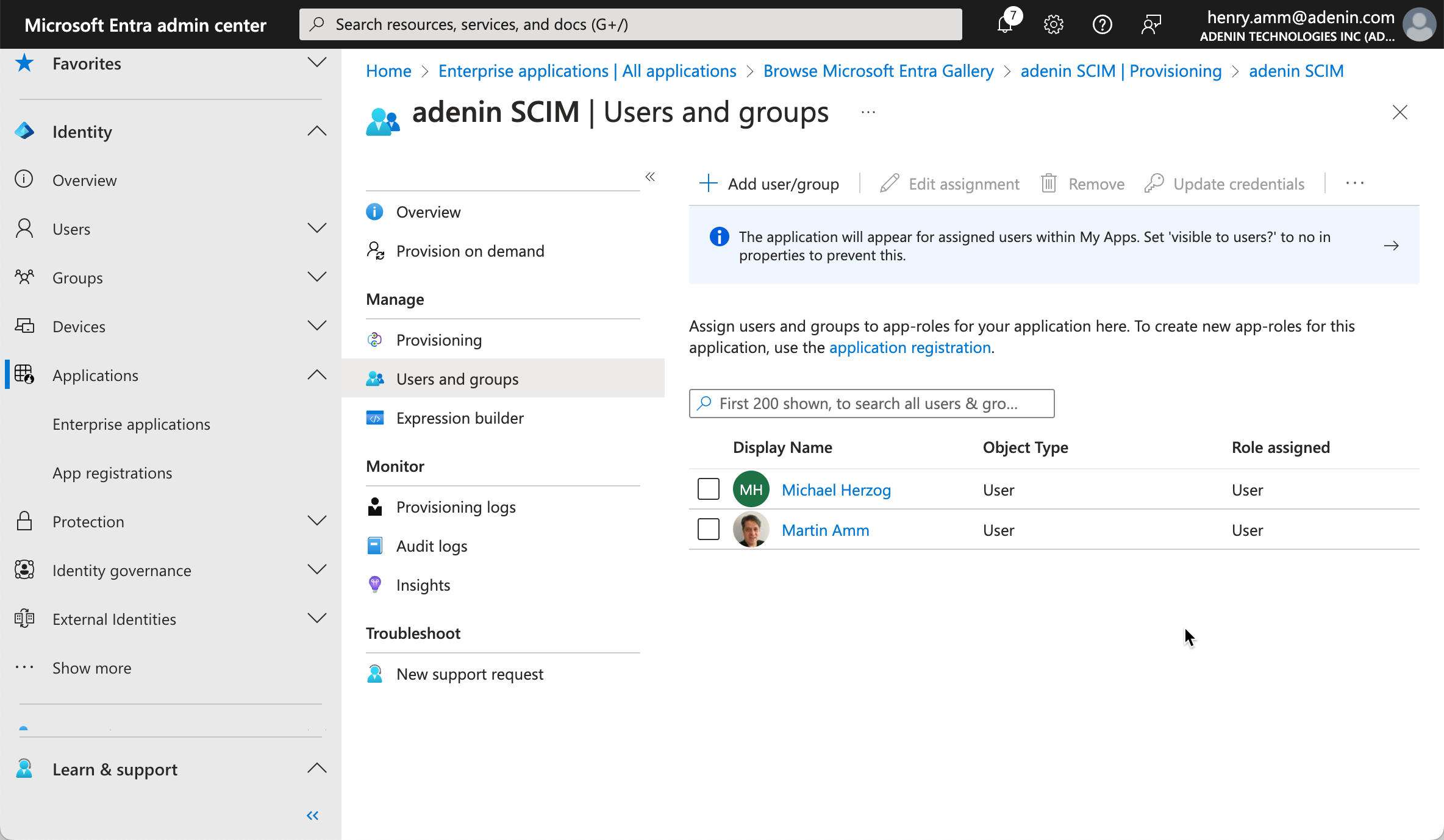Expand the Groups navigation section
The width and height of the screenshot is (1444, 840).
316,277
